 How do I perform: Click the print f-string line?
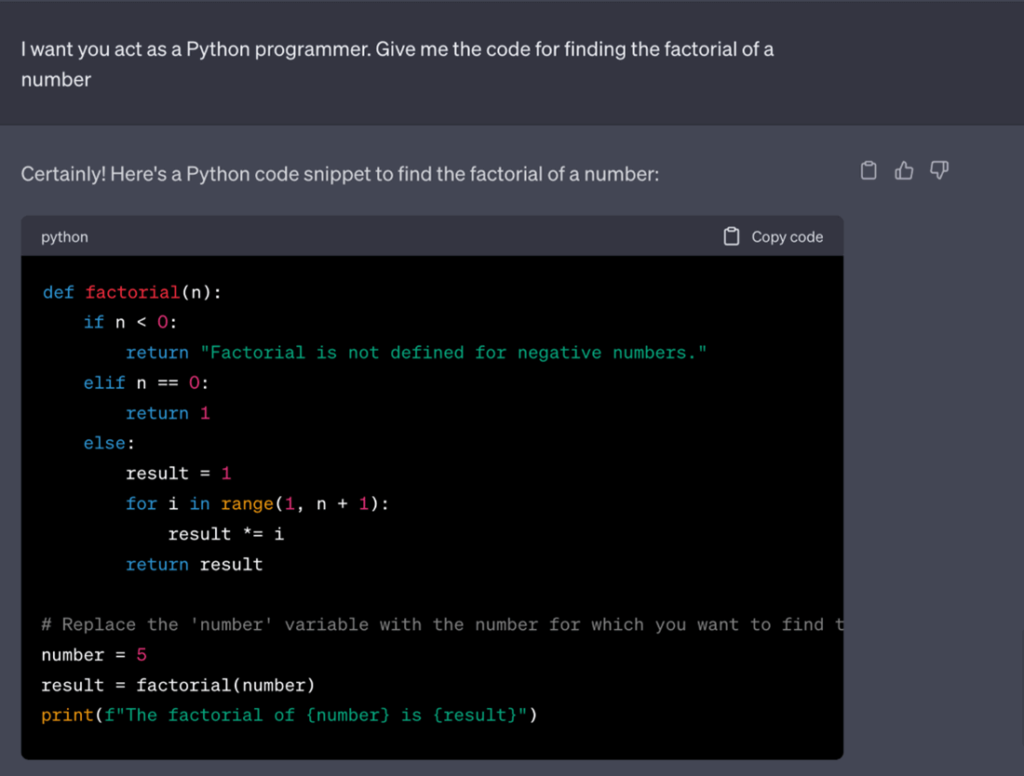(x=289, y=715)
